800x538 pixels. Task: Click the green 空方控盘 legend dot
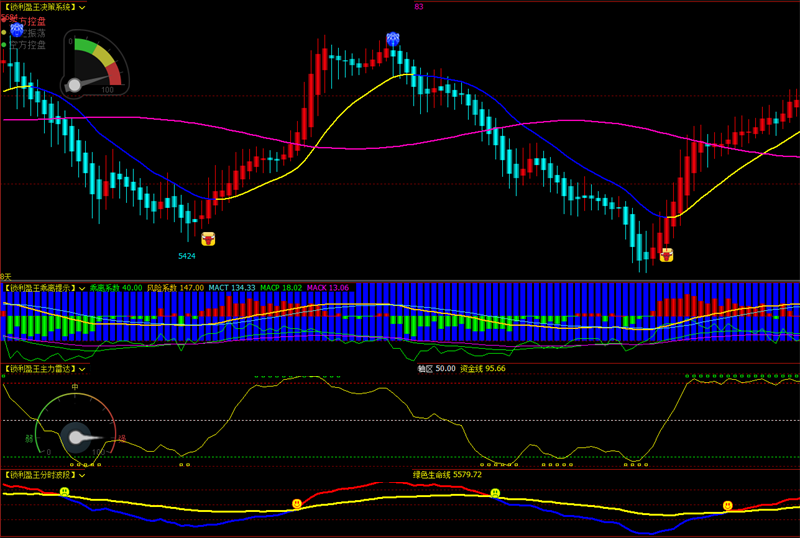pyautogui.click(x=4, y=45)
